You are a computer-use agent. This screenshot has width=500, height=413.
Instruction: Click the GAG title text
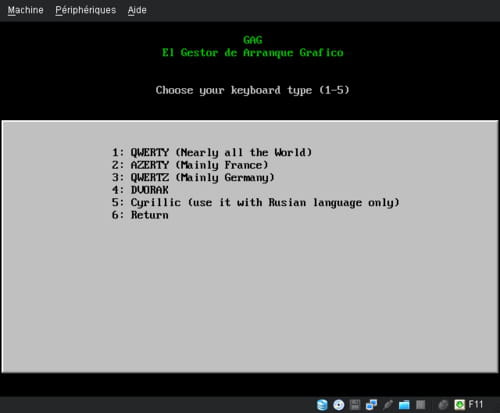[x=253, y=40]
